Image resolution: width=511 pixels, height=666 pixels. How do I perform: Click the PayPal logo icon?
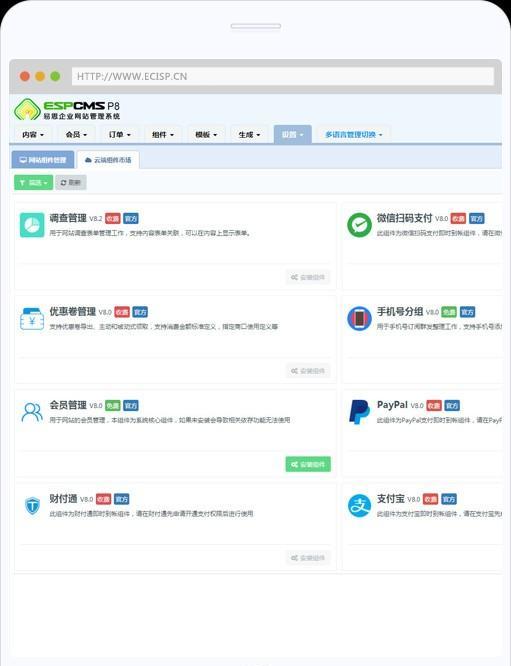pyautogui.click(x=359, y=412)
